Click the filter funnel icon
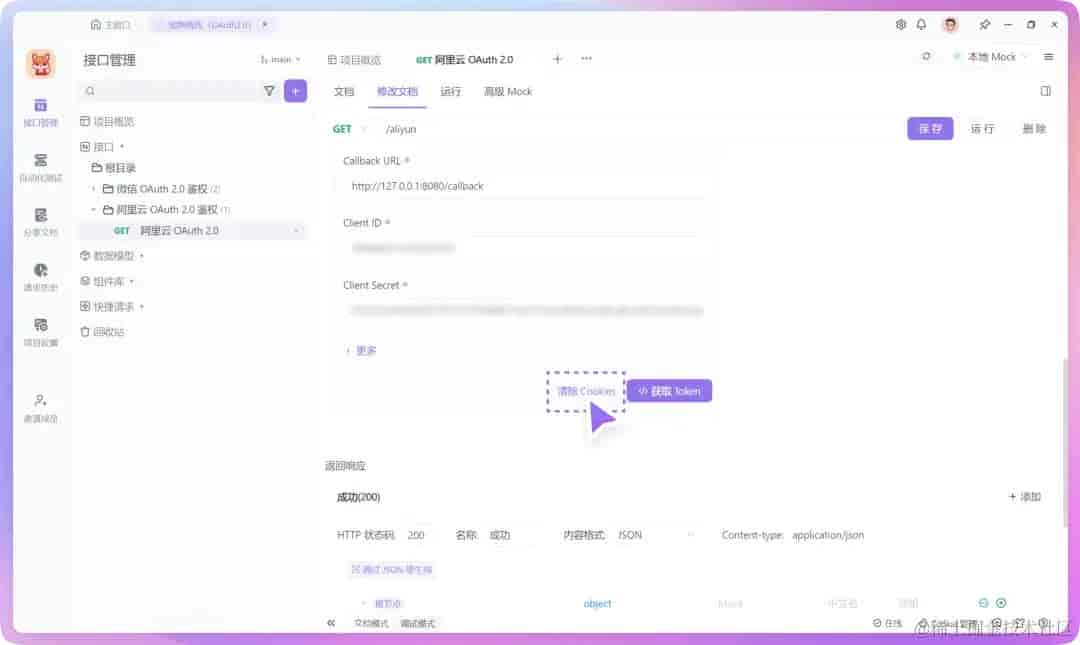This screenshot has height=645, width=1080. coord(269,91)
